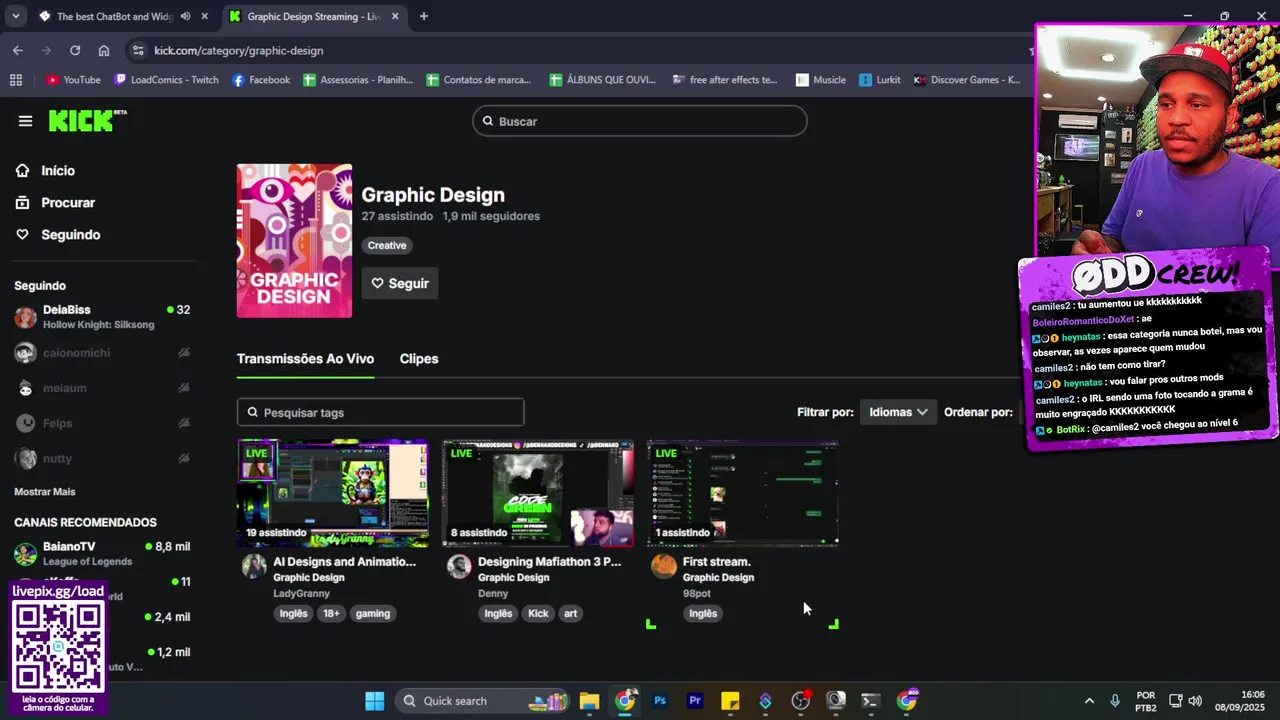
Task: Open Premiere Pro from taskbar
Action: tap(695, 701)
